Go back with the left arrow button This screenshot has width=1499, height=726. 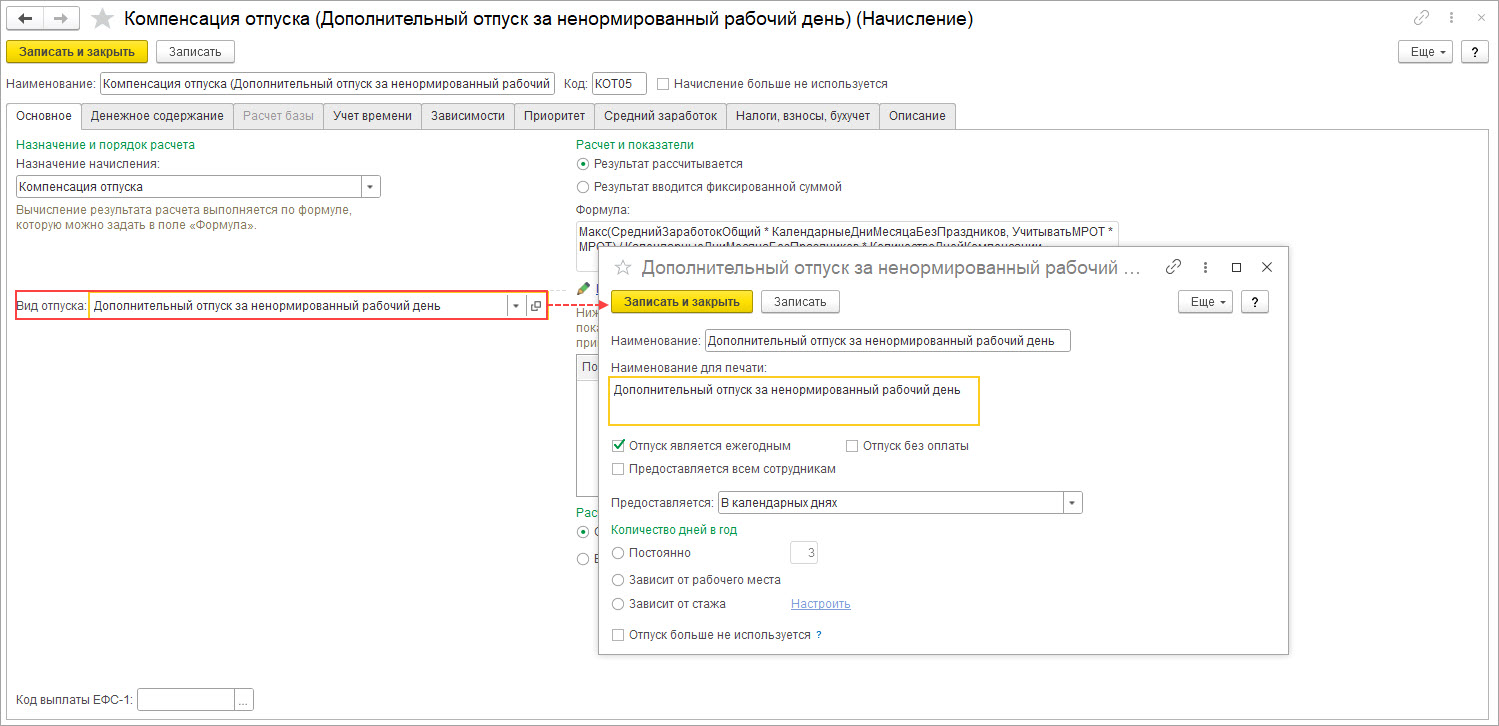pyautogui.click(x=25, y=19)
